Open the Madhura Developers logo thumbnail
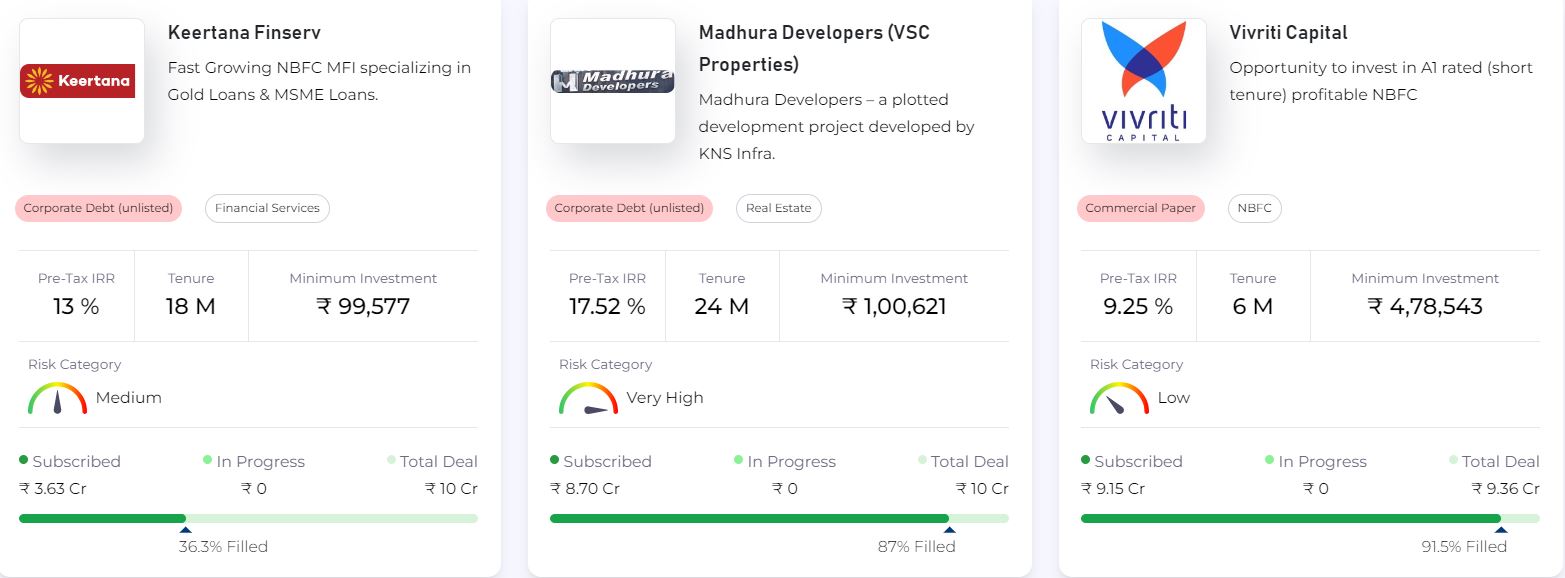 tap(613, 81)
